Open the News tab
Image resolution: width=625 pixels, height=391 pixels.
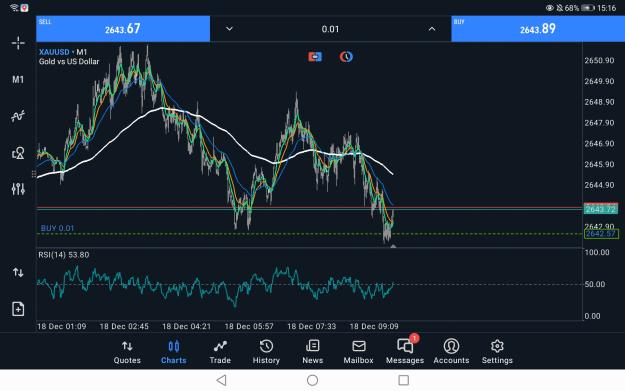coord(312,352)
